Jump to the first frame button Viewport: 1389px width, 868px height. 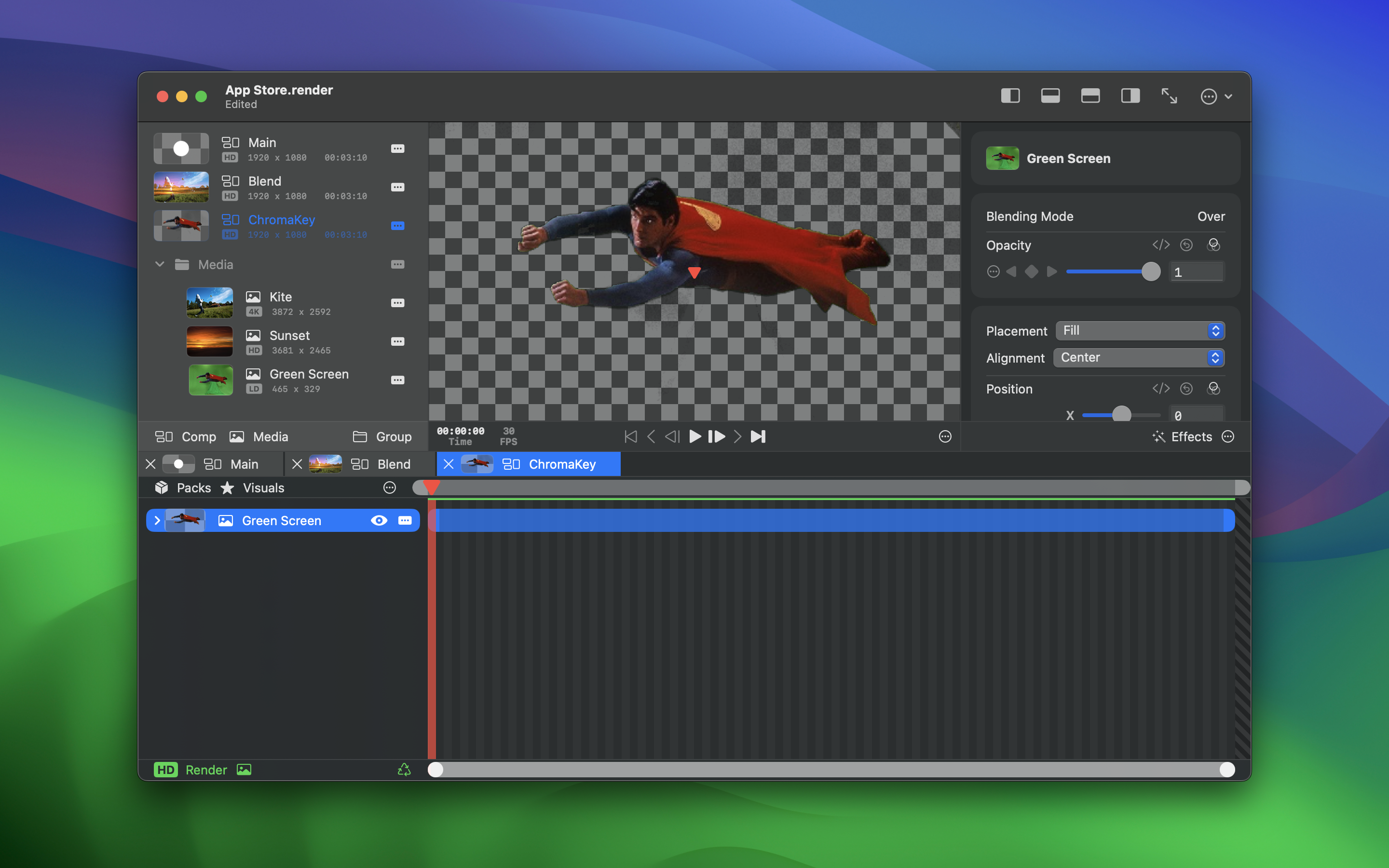pos(630,436)
